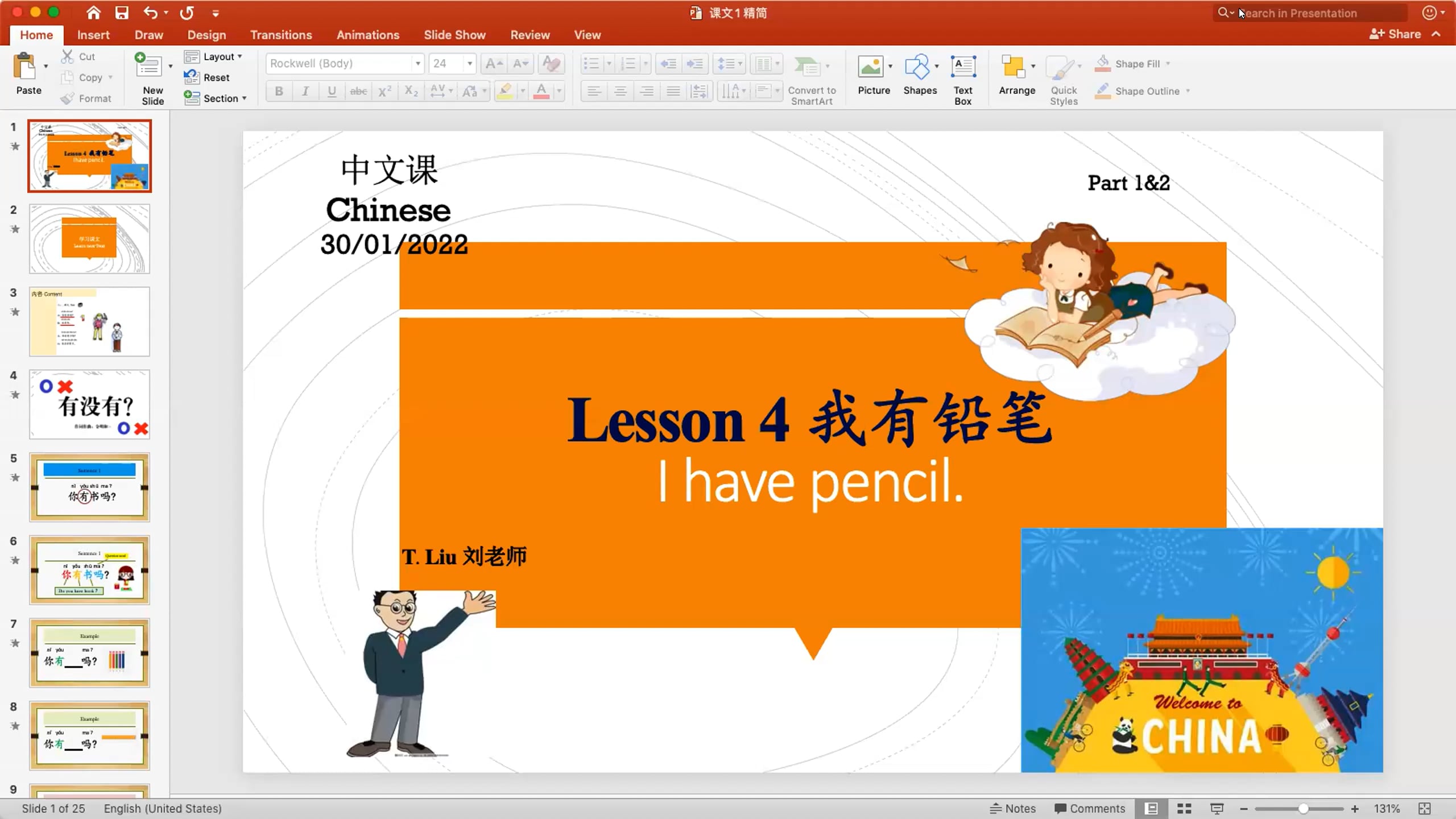Increase the list indent level
Image resolution: width=1456 pixels, height=819 pixels.
coord(695,64)
